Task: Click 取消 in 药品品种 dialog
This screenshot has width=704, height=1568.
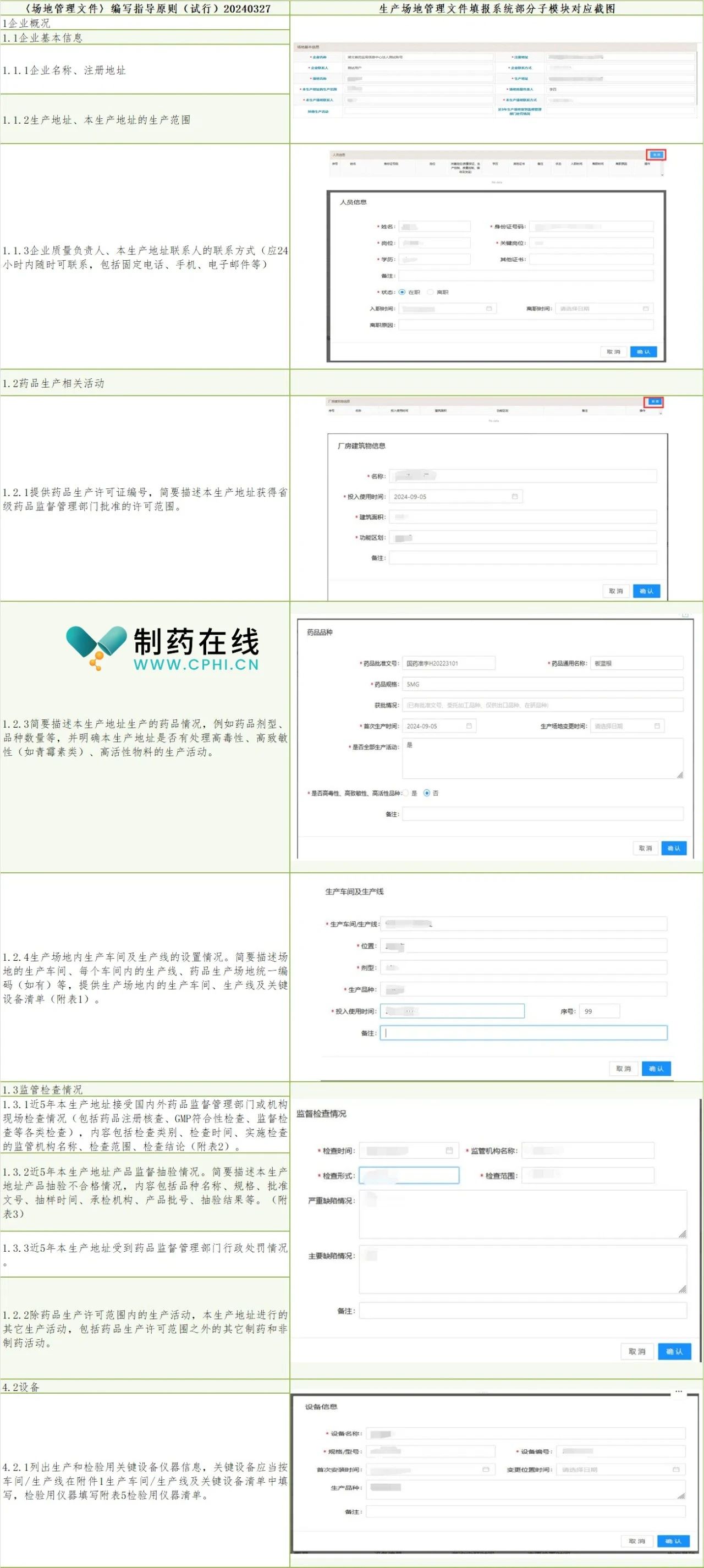Action: tap(645, 849)
